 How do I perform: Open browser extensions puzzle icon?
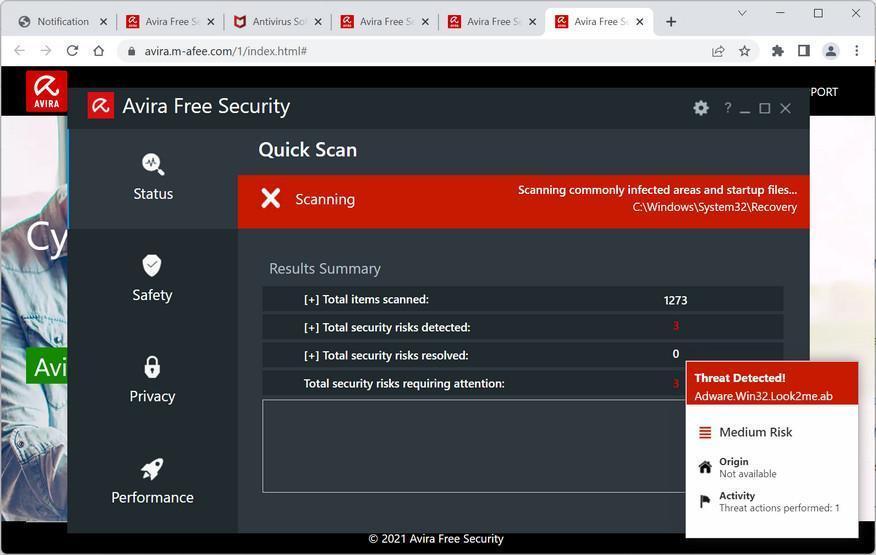click(777, 51)
